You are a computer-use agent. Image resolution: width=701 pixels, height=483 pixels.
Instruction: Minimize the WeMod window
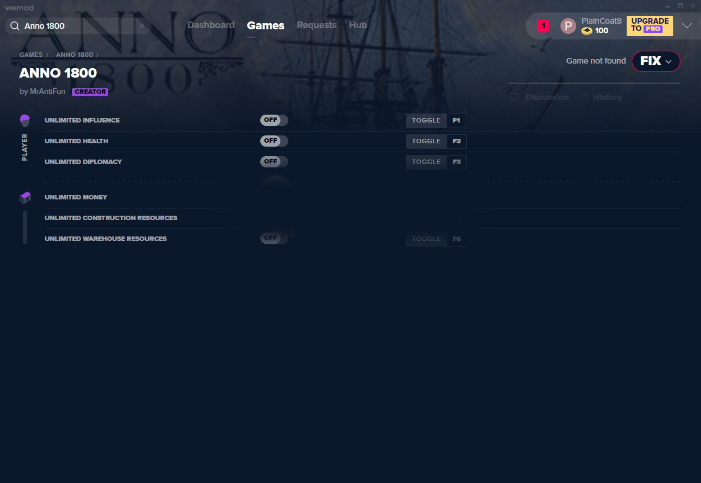point(667,6)
